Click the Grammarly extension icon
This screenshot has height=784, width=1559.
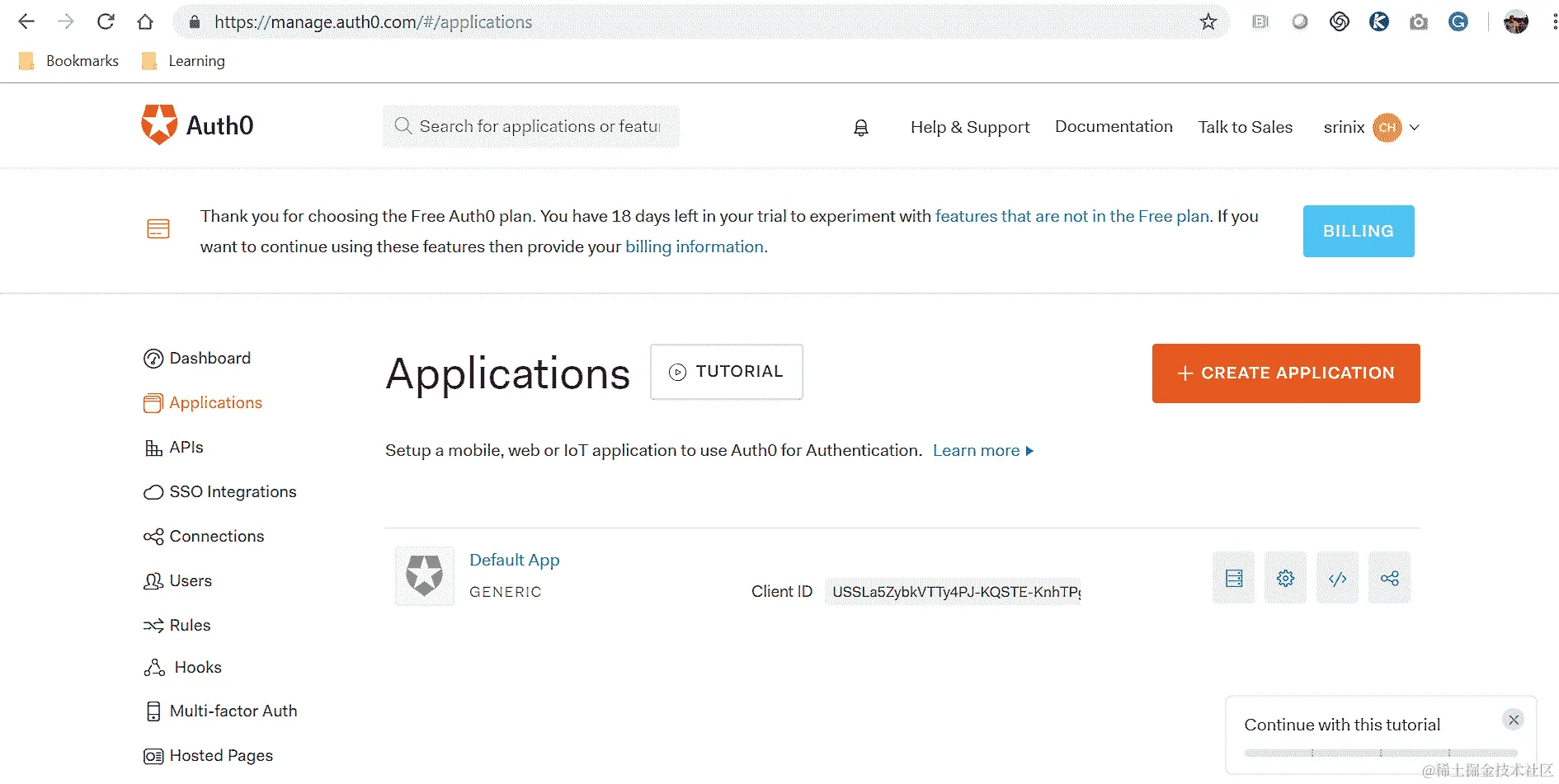pos(1458,21)
